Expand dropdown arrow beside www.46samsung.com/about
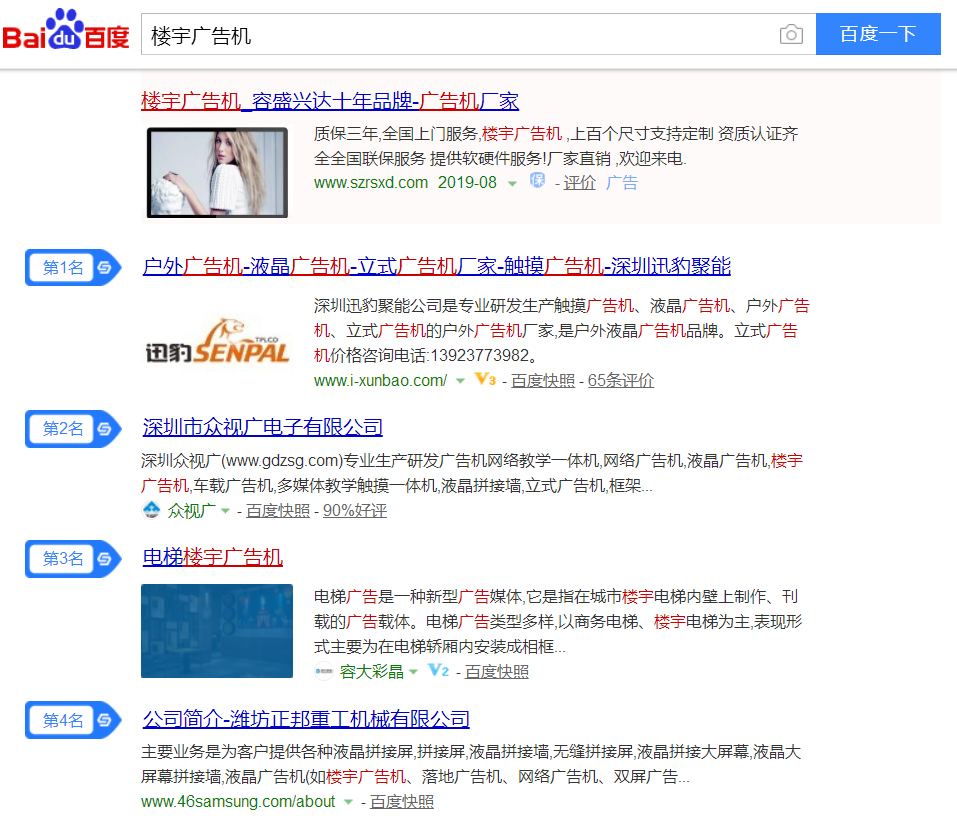The height and width of the screenshot is (830, 957). point(348,802)
